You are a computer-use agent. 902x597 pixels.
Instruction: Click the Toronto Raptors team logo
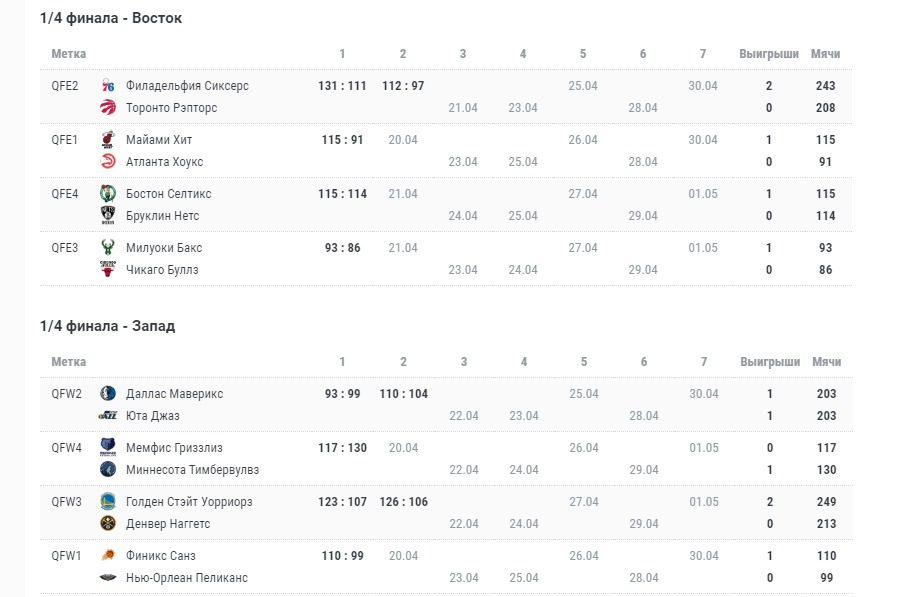point(108,108)
